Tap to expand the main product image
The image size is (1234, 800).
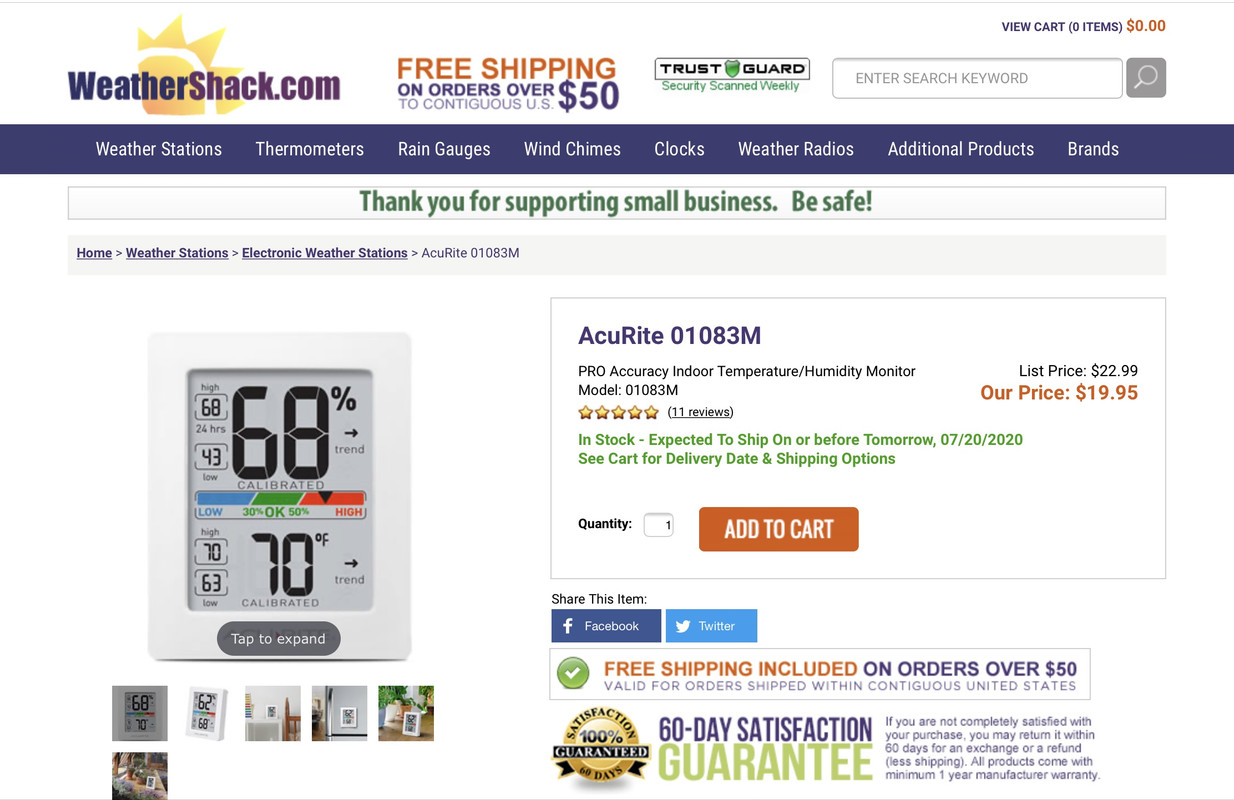coord(279,639)
